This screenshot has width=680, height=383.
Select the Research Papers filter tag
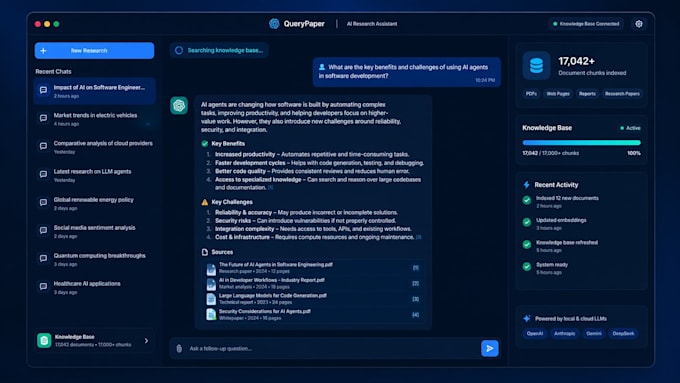point(622,94)
